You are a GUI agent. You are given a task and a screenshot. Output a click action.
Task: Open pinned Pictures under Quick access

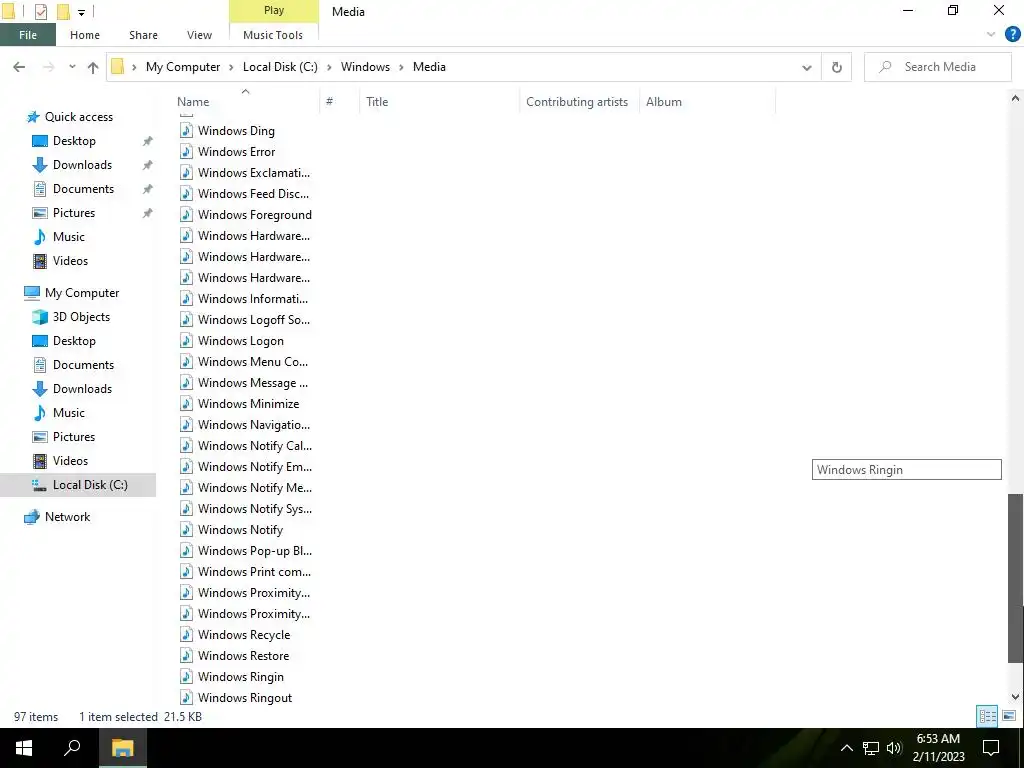[74, 213]
